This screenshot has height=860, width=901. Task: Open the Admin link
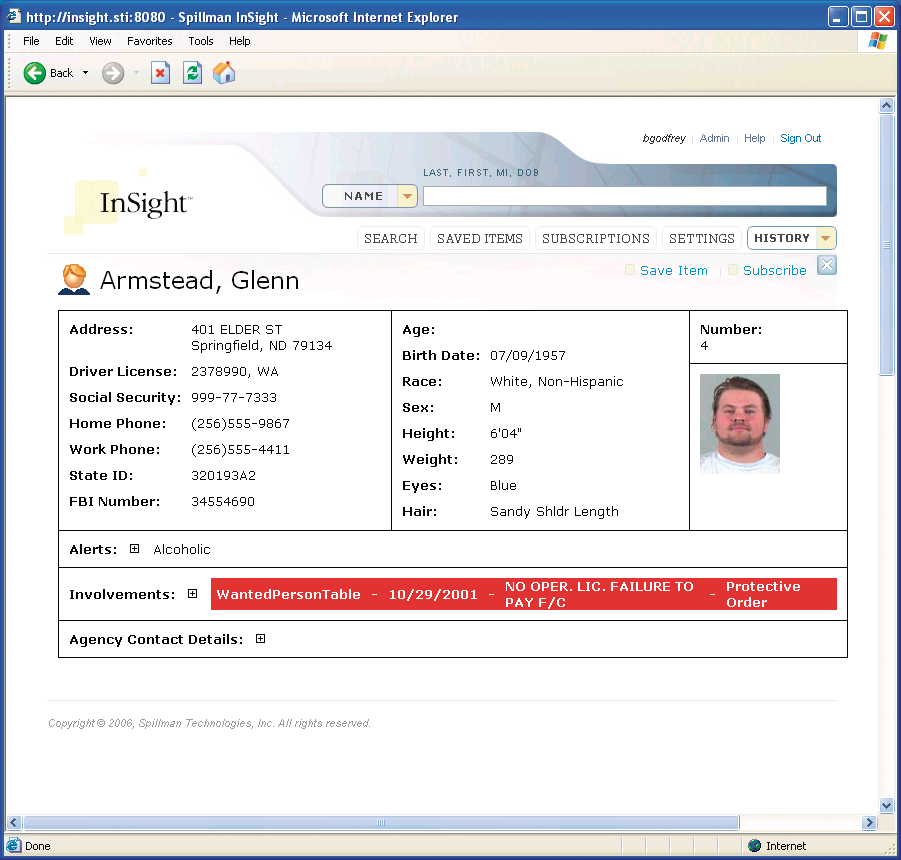tap(714, 138)
